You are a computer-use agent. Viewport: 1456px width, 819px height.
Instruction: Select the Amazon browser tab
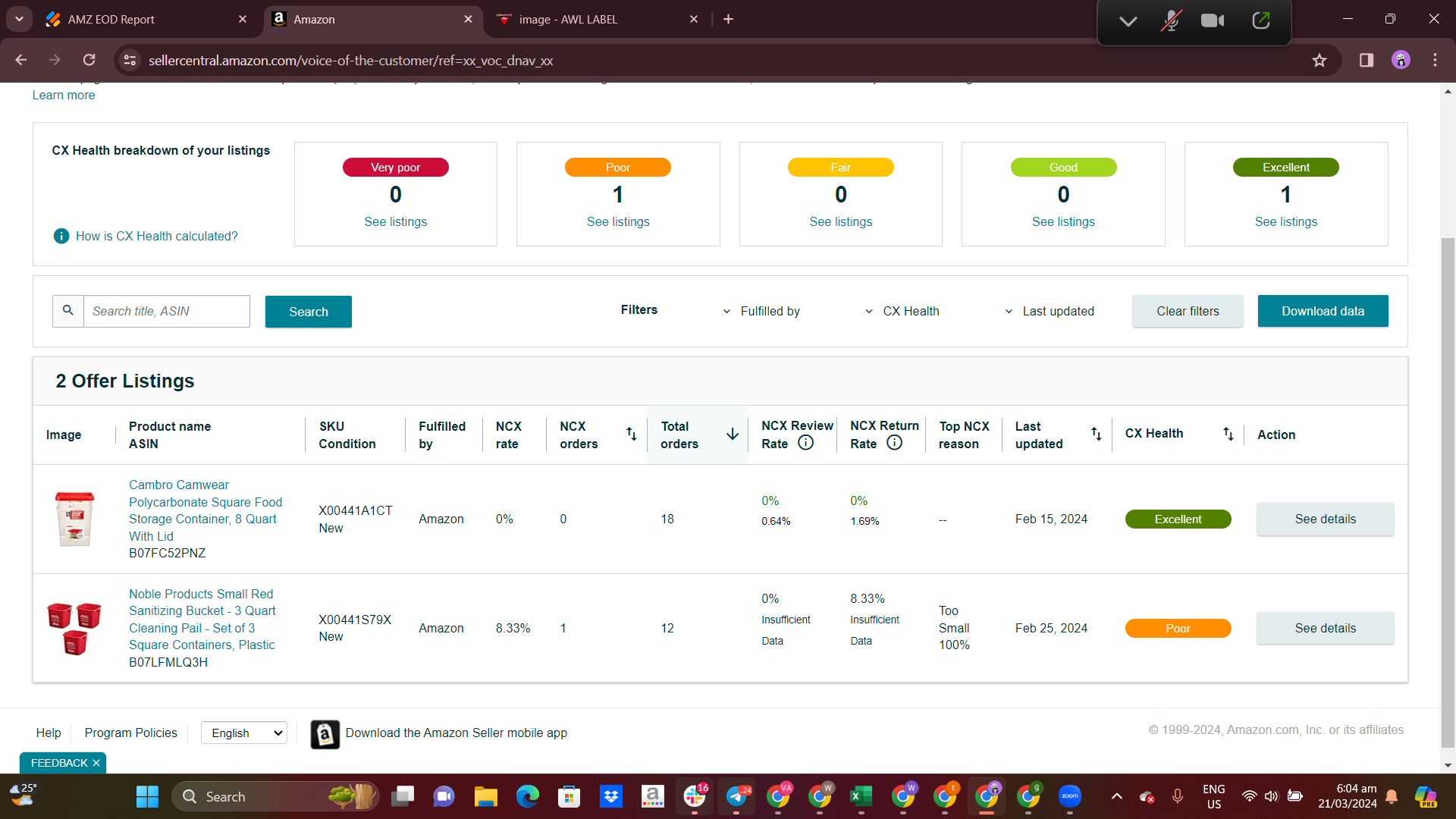[373, 19]
